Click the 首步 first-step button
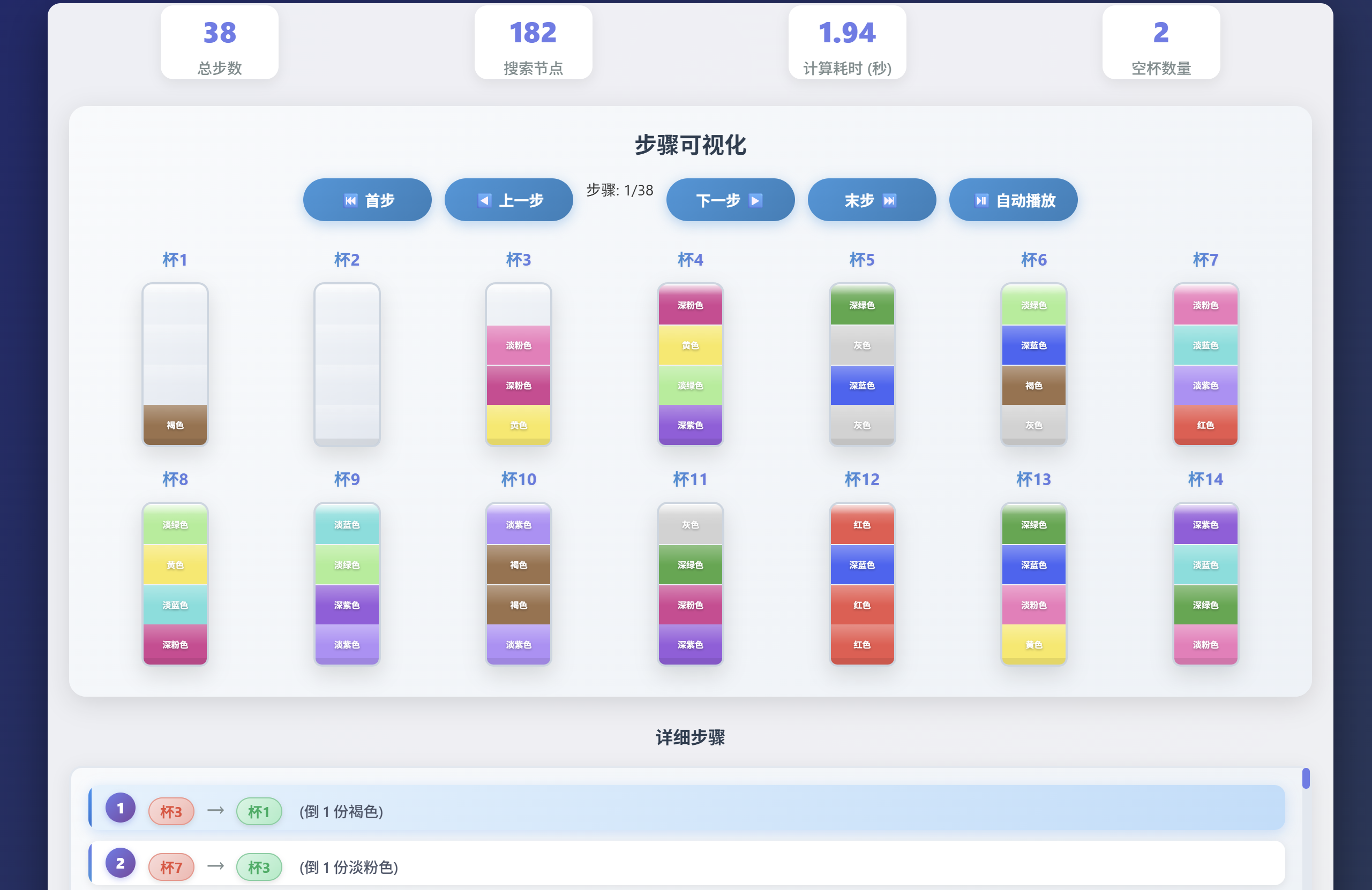This screenshot has height=890, width=1372. point(367,200)
